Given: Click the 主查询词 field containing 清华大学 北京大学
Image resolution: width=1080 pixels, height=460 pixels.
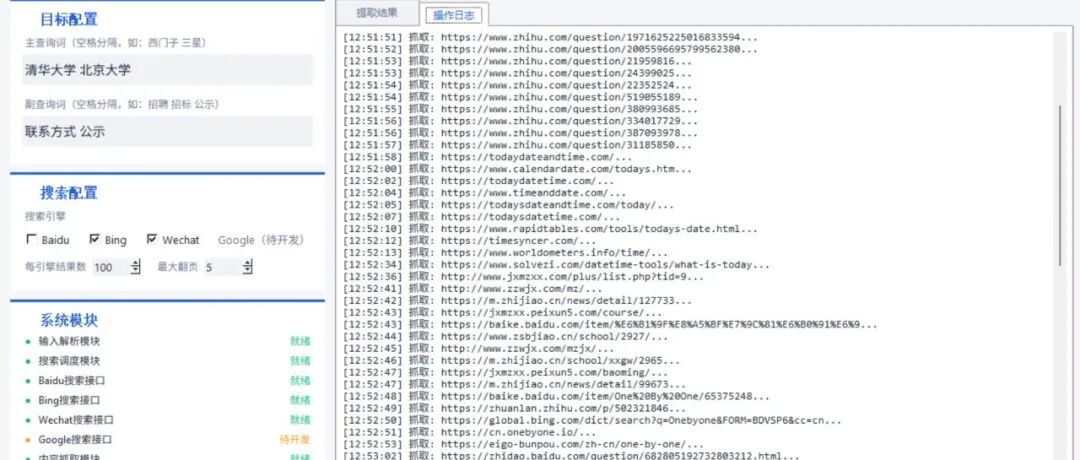Looking at the screenshot, I should pos(167,70).
